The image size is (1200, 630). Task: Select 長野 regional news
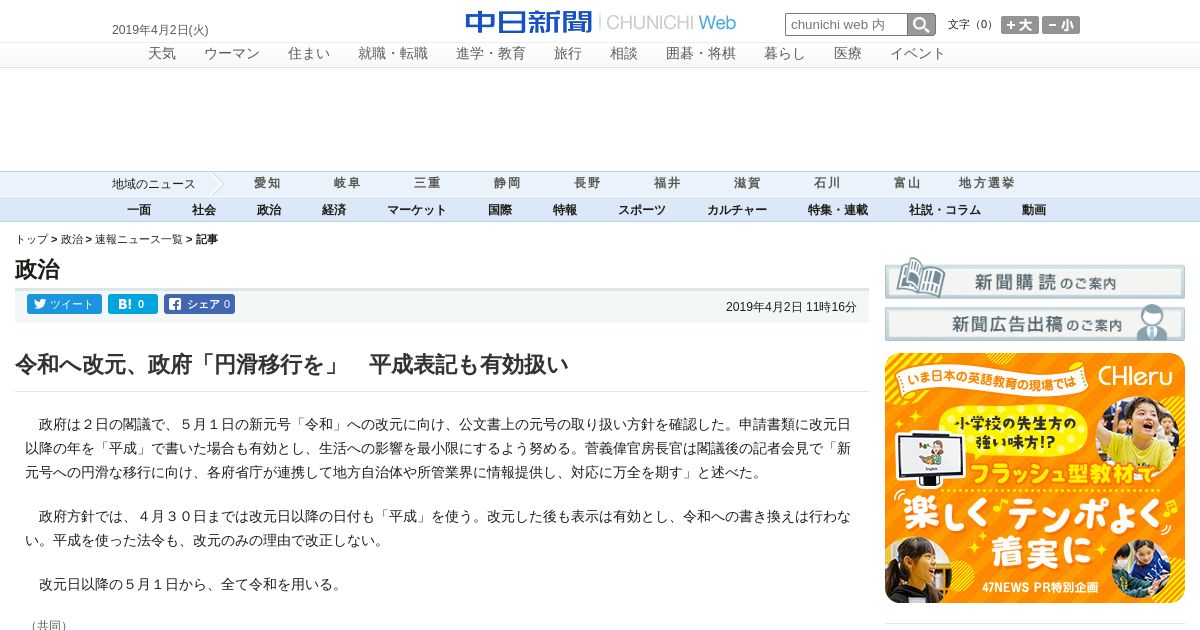coord(587,184)
